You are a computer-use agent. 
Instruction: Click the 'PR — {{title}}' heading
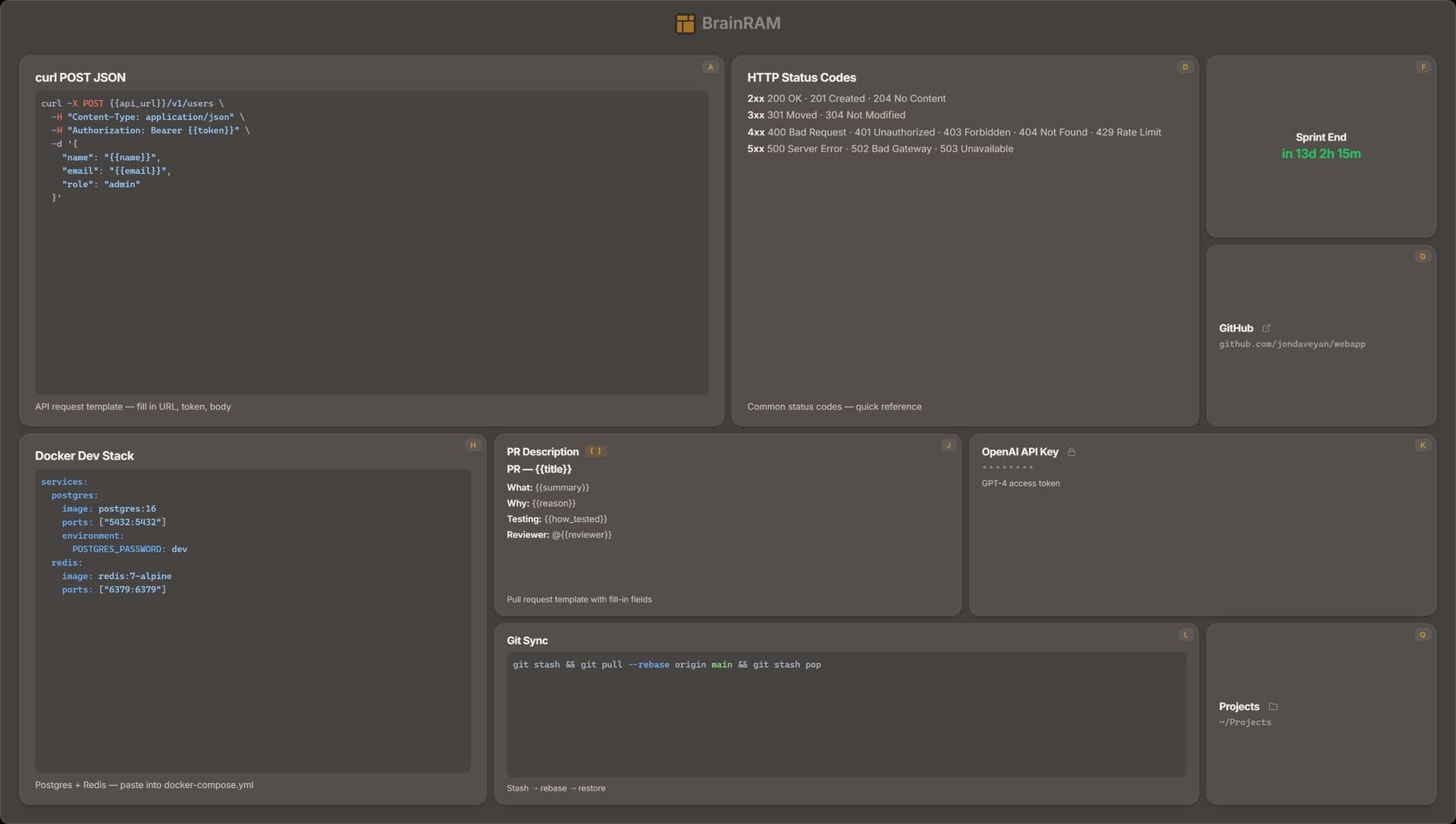point(539,470)
